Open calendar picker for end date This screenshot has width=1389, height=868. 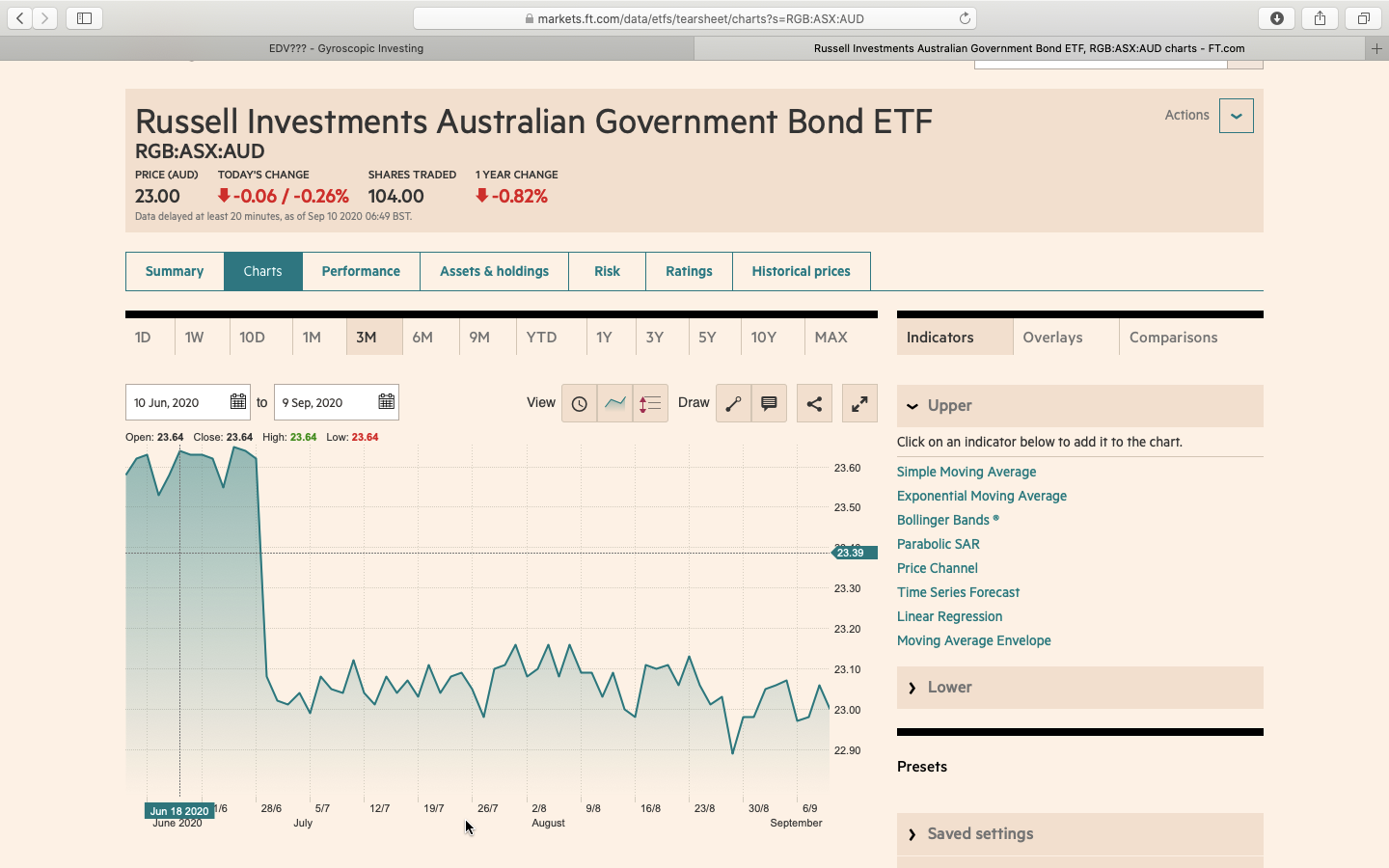tap(386, 402)
